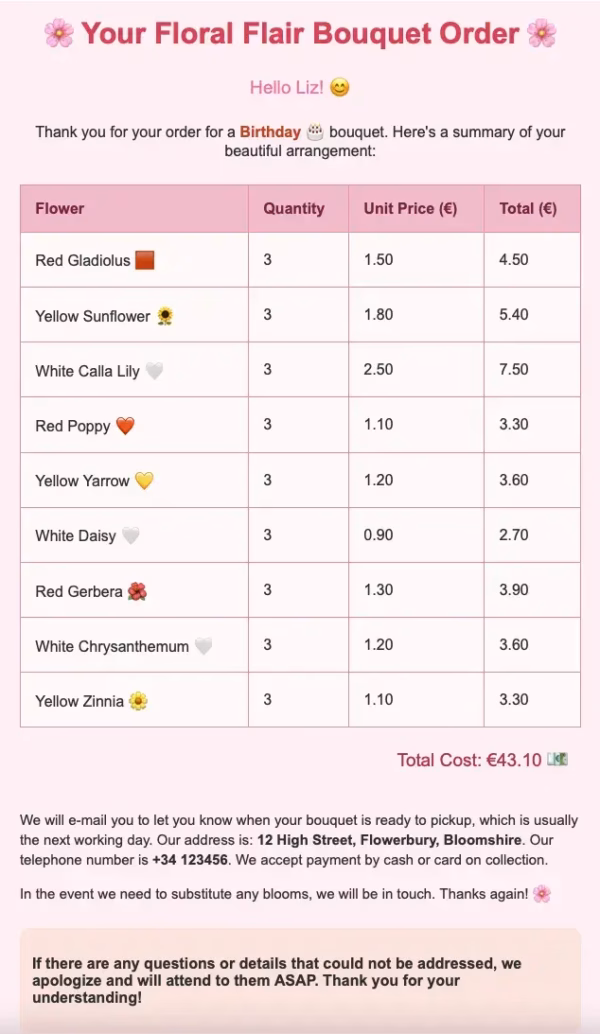600x1034 pixels.
Task: Click the Quantity column header
Action: (x=294, y=209)
